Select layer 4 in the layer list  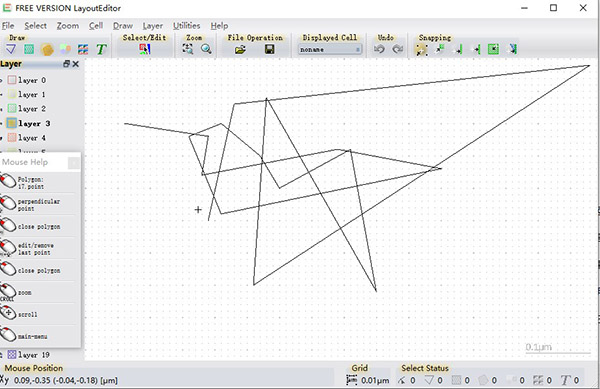pyautogui.click(x=32, y=138)
